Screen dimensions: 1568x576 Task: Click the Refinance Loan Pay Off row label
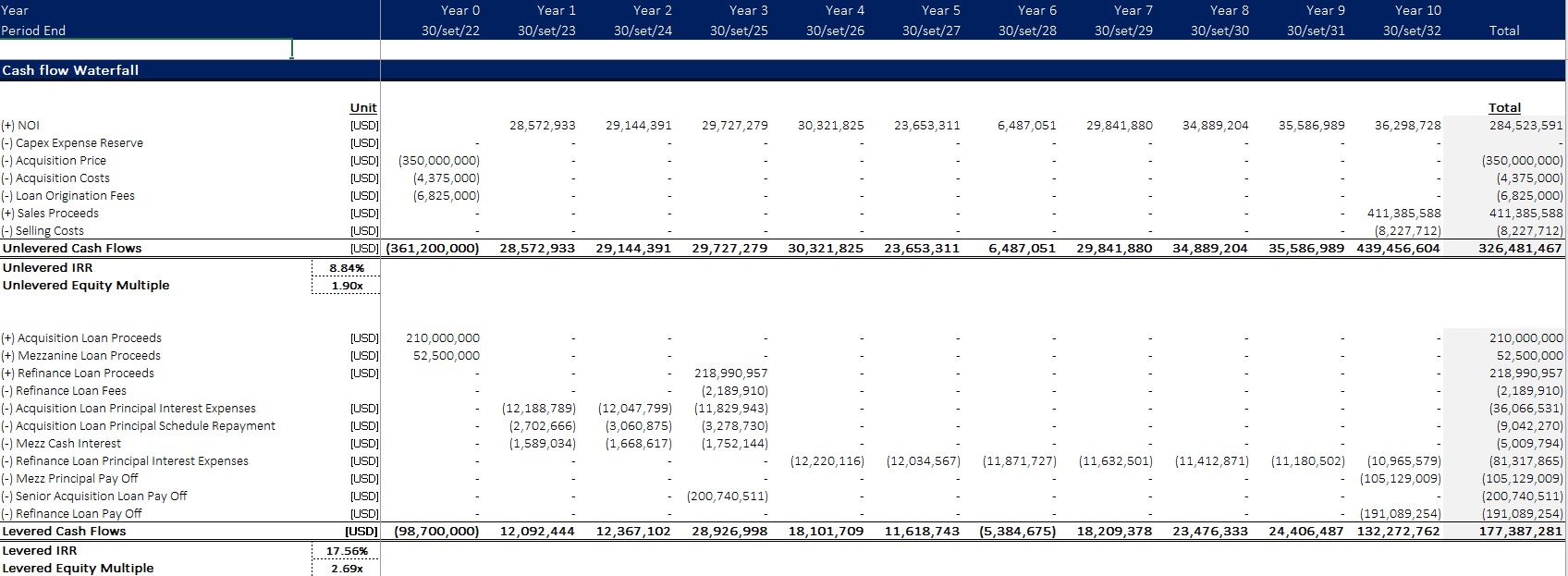71,514
